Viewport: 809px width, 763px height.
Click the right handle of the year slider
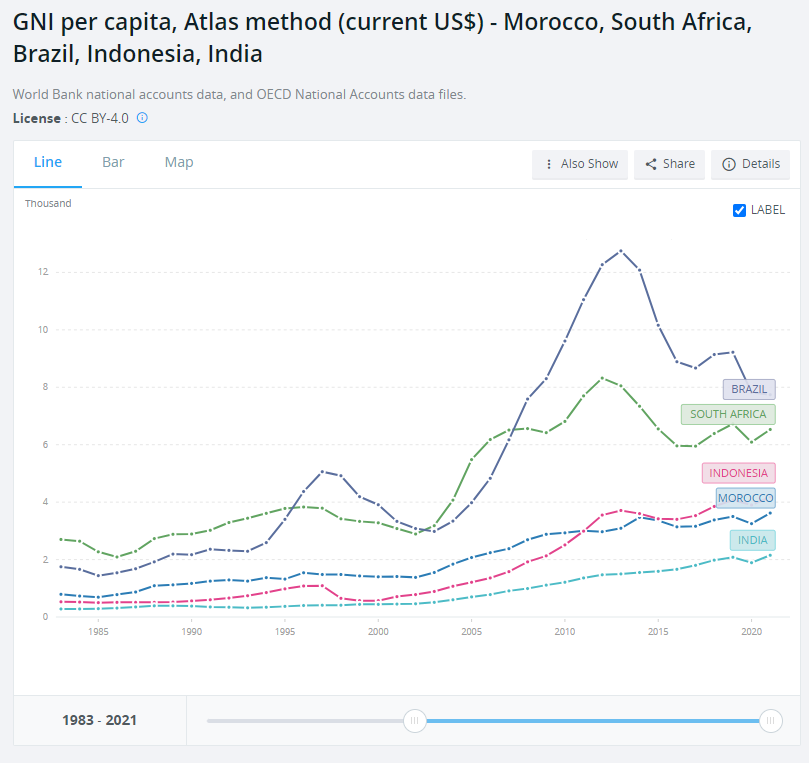tap(770, 720)
